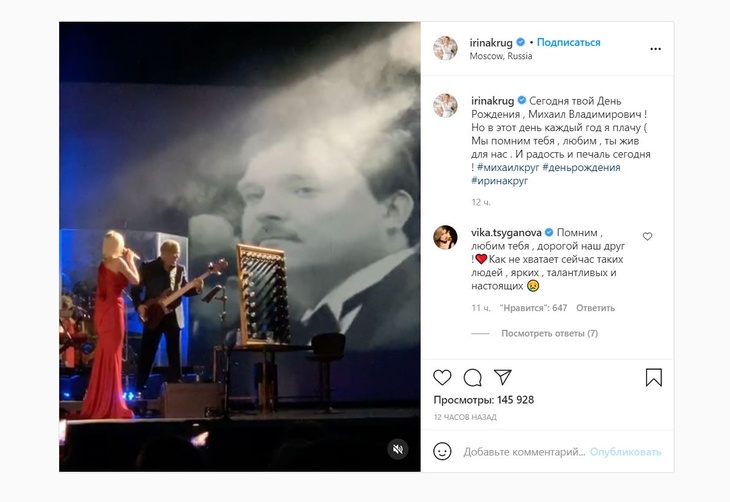Open the three-dot more options menu

[x=656, y=49]
